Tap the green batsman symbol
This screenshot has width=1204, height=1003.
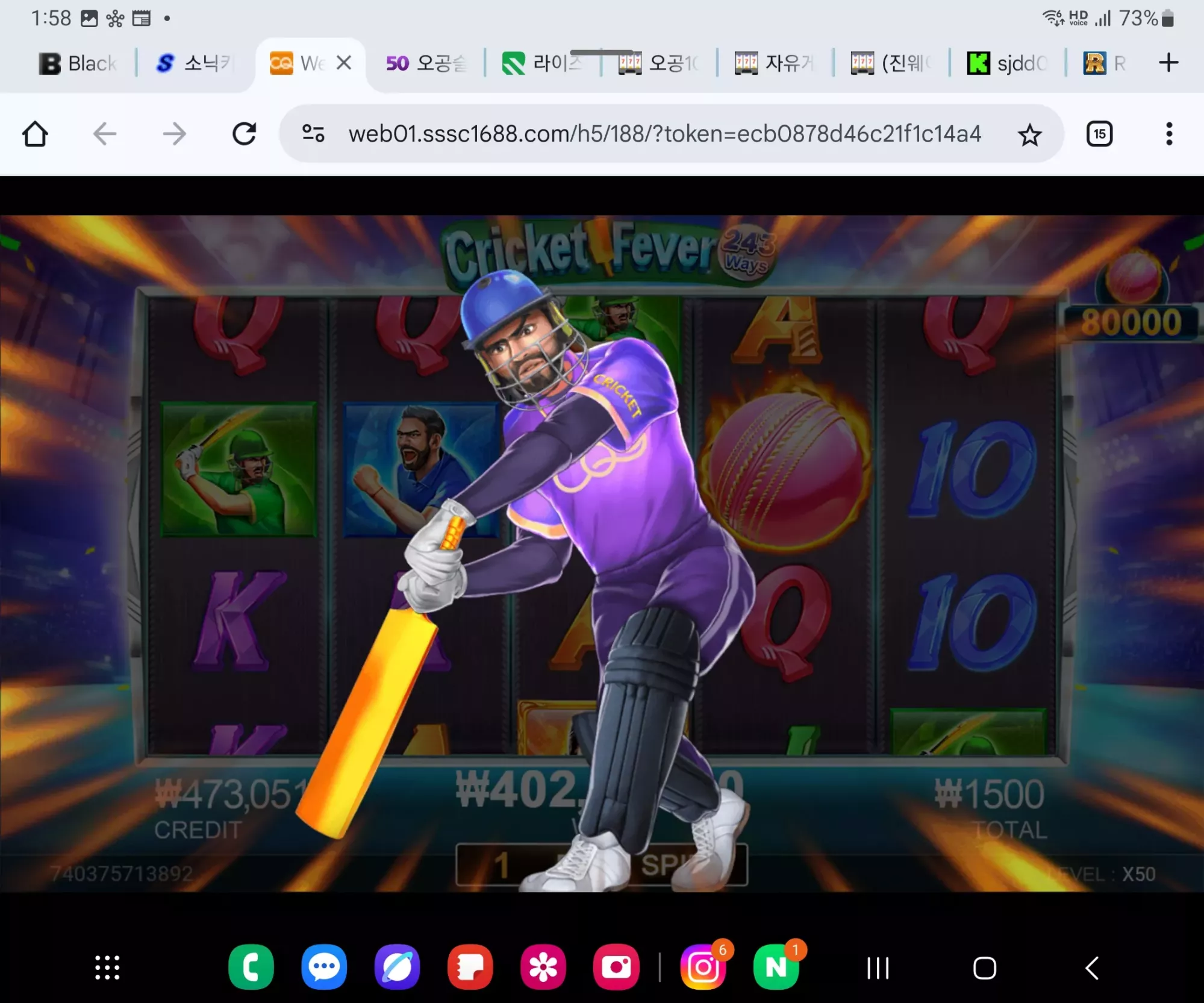(239, 469)
